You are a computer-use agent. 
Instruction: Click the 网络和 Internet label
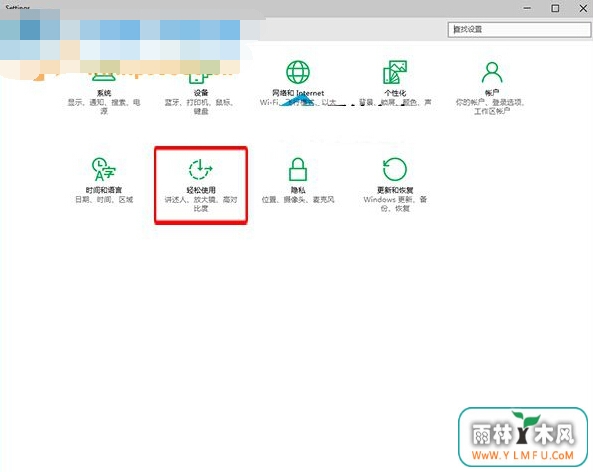click(298, 93)
